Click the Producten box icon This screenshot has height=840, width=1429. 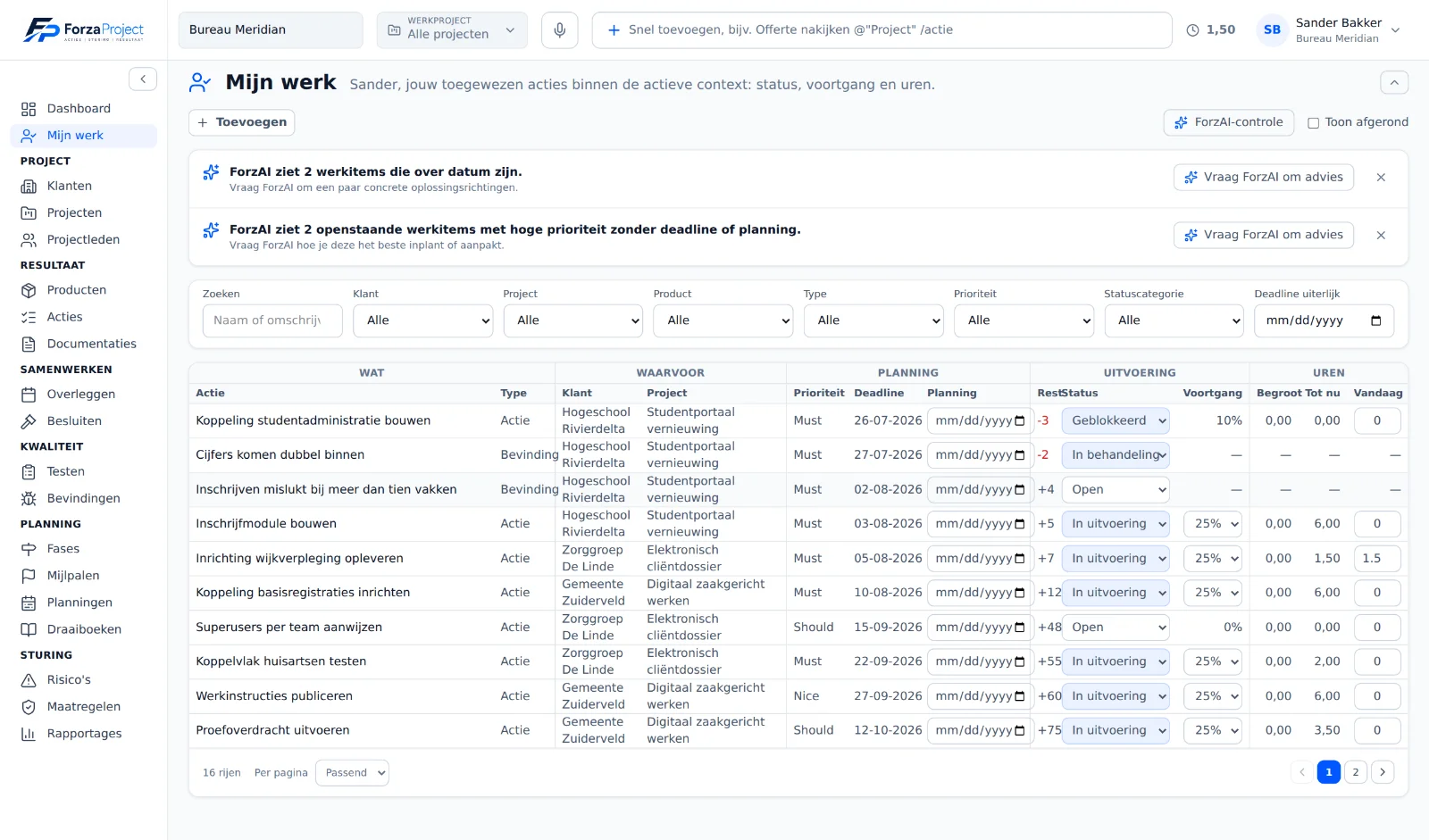(x=29, y=290)
